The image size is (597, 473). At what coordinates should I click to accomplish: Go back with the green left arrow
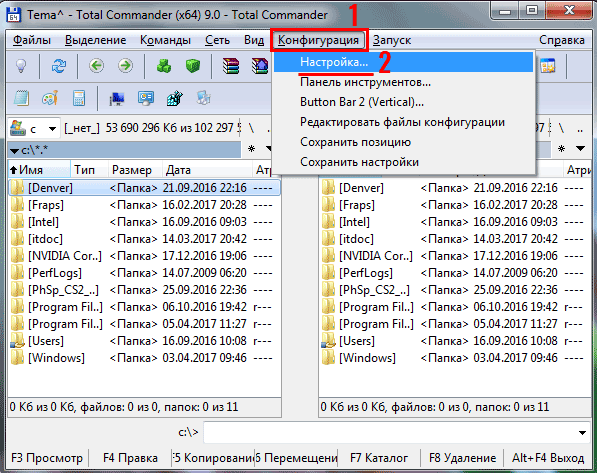pos(96,66)
